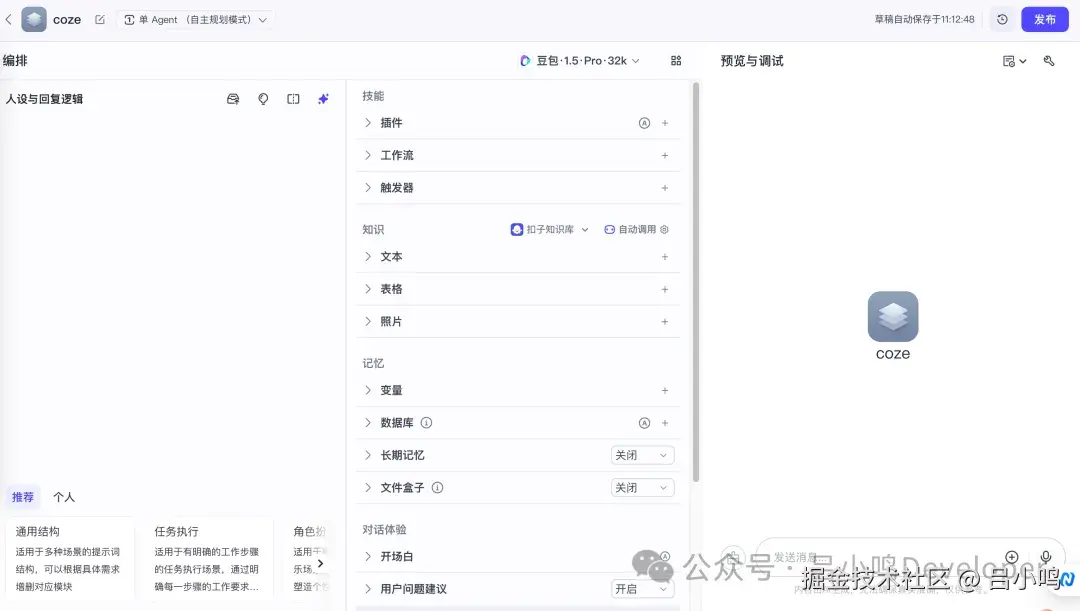Open the 扣子知识库 dropdown

(x=550, y=229)
